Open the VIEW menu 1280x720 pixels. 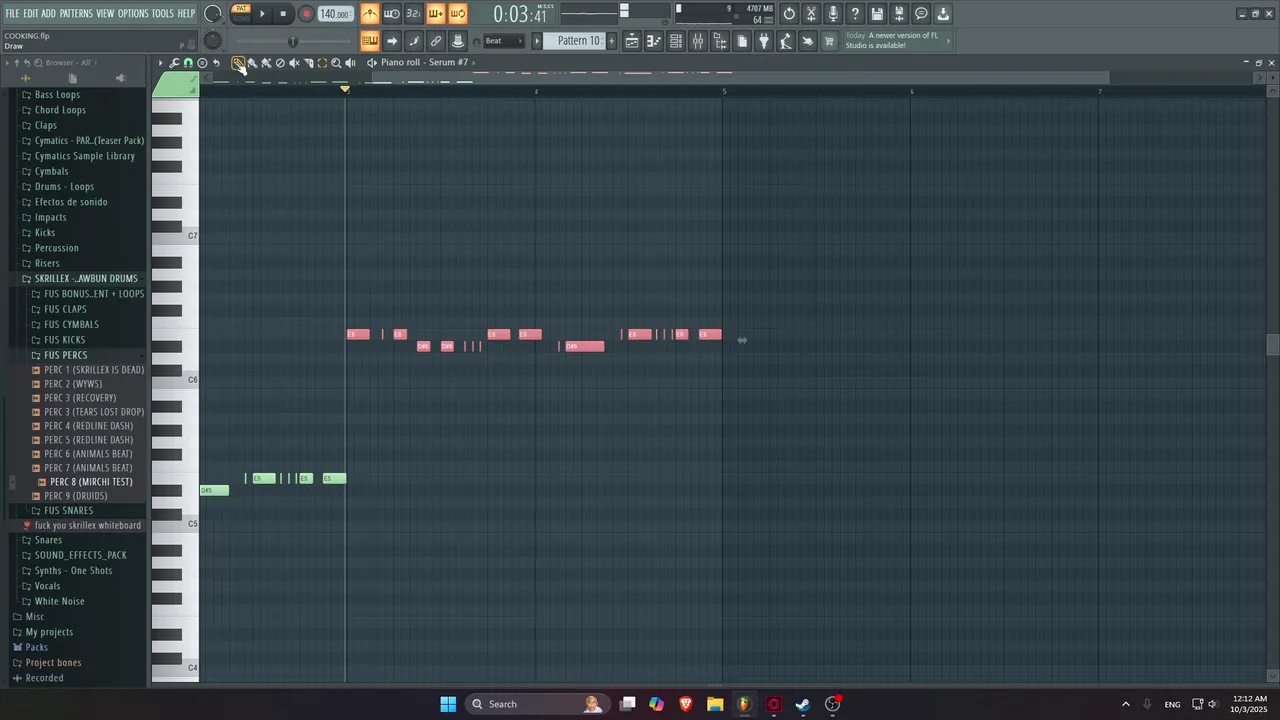[x=105, y=13]
